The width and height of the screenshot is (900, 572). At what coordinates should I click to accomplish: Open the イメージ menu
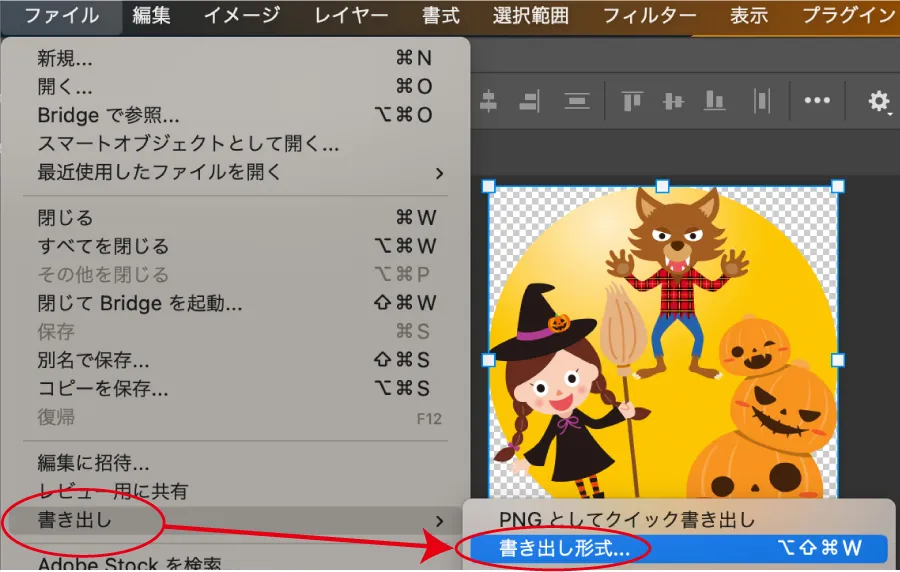(x=242, y=15)
